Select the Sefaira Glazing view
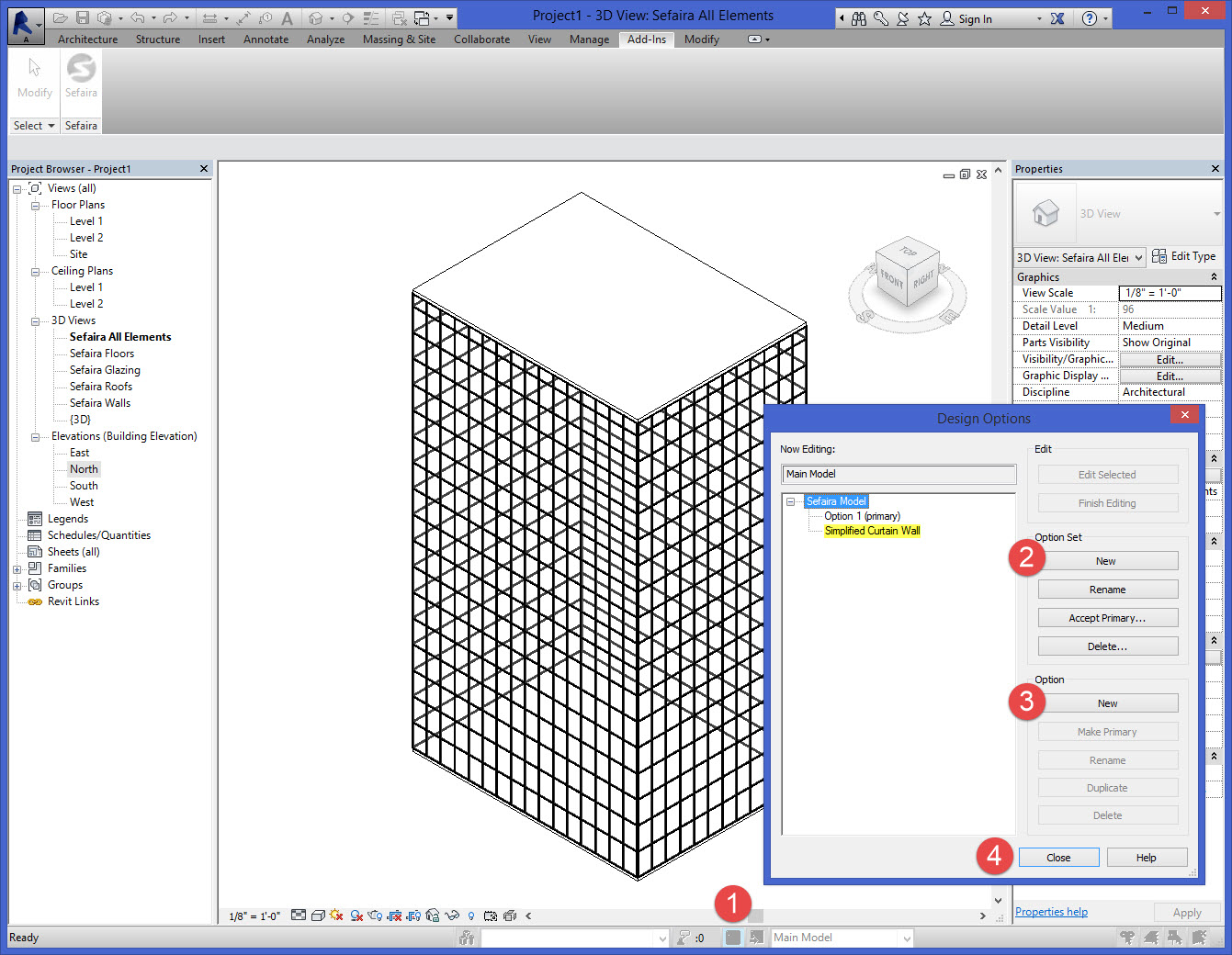This screenshot has height=955, width=1232. point(105,370)
